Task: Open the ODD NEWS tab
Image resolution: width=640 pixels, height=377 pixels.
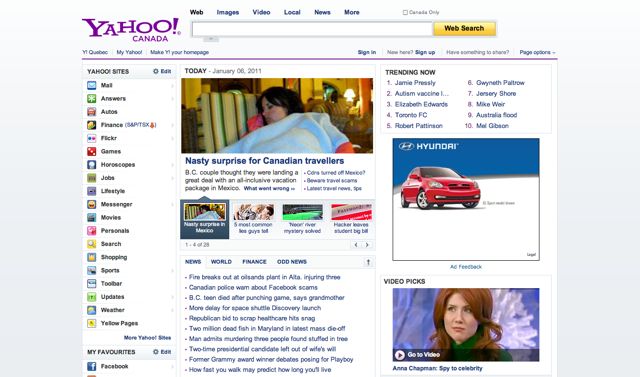Action: pyautogui.click(x=292, y=262)
